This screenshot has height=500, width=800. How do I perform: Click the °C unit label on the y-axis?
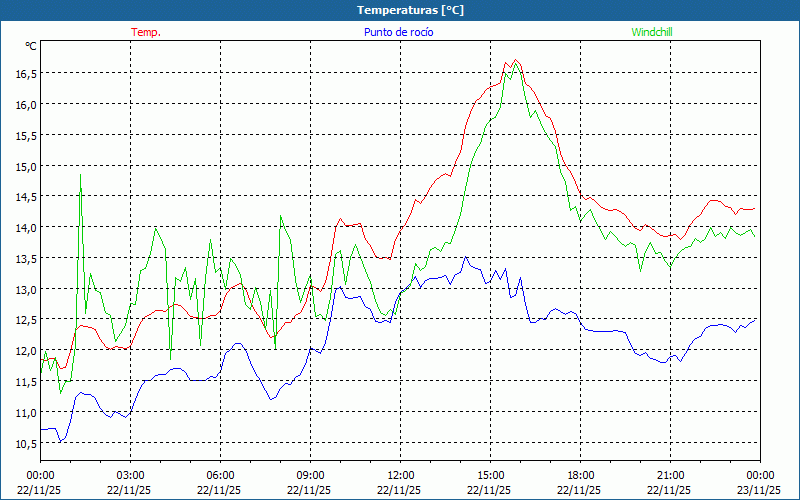(x=31, y=46)
